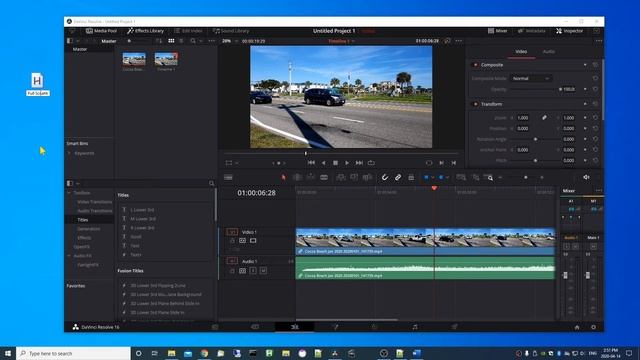Click the Zoom X value field
This screenshot has height=360, width=640.
point(523,118)
